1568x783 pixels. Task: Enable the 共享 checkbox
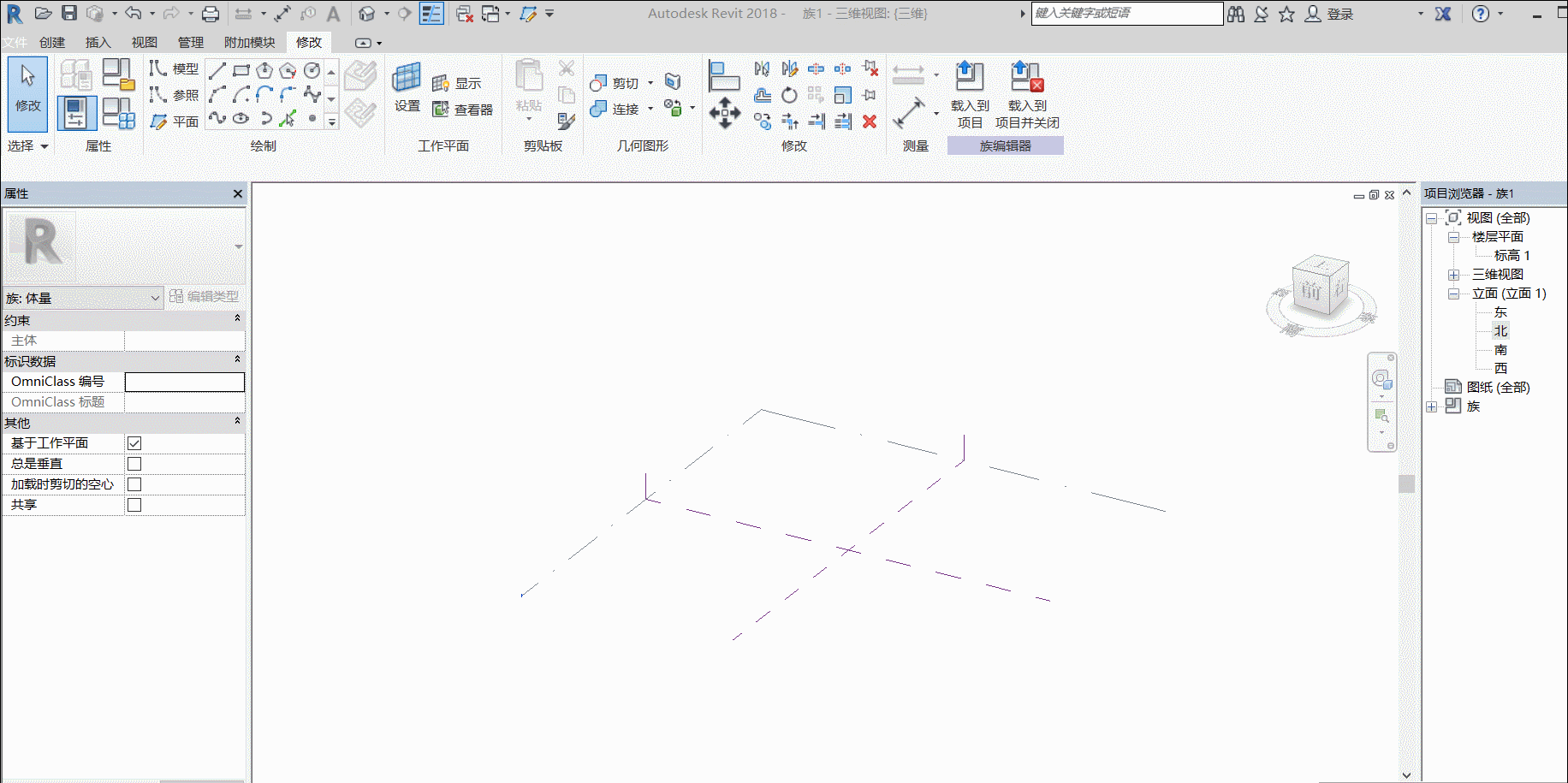tap(134, 505)
